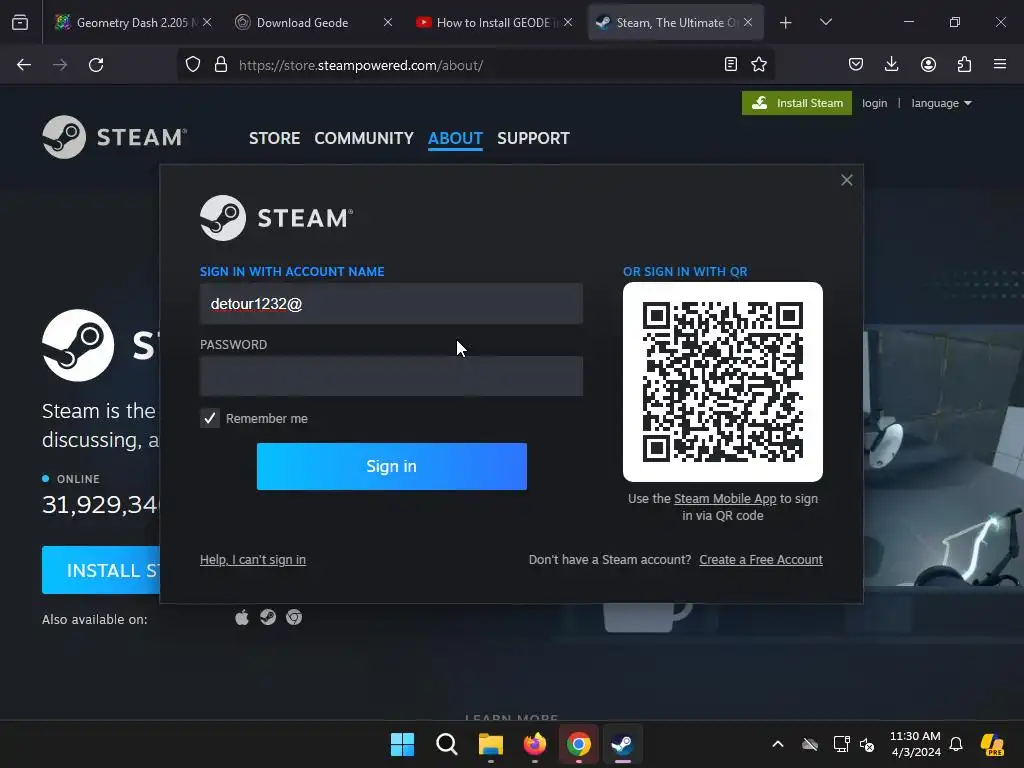Close the How to Install GEODE tab
This screenshot has width=1024, height=768.
tap(568, 22)
